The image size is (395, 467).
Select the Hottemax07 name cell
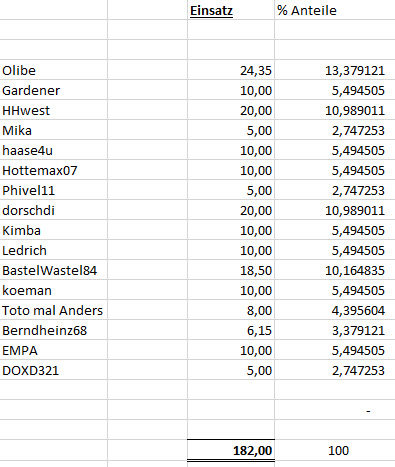[x=54, y=170]
